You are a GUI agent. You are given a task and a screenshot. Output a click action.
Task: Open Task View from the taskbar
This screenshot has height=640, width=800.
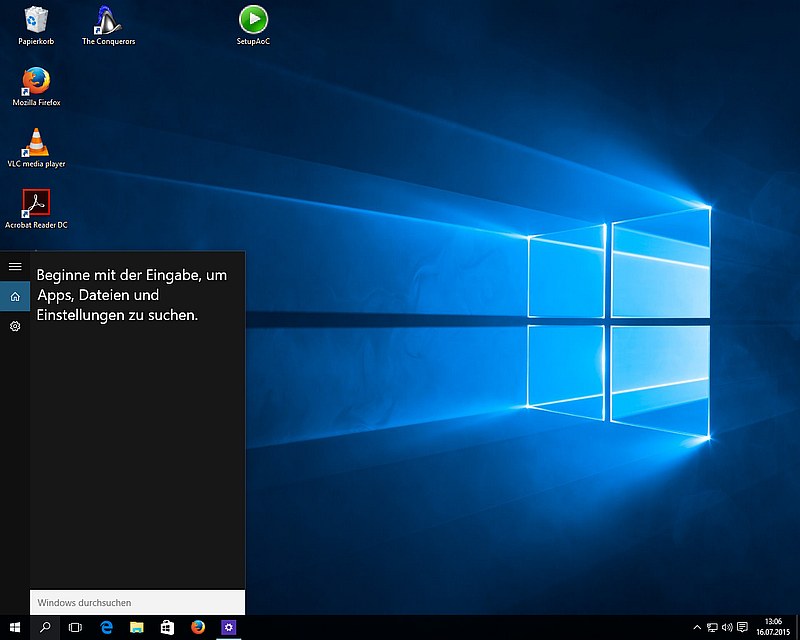tap(75, 627)
